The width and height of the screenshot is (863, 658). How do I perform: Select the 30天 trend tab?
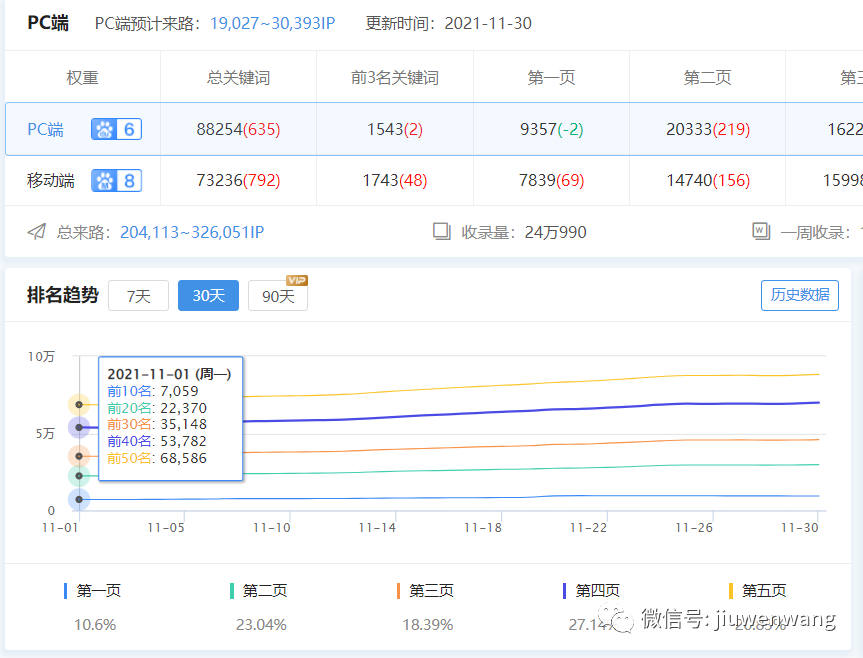tap(208, 296)
